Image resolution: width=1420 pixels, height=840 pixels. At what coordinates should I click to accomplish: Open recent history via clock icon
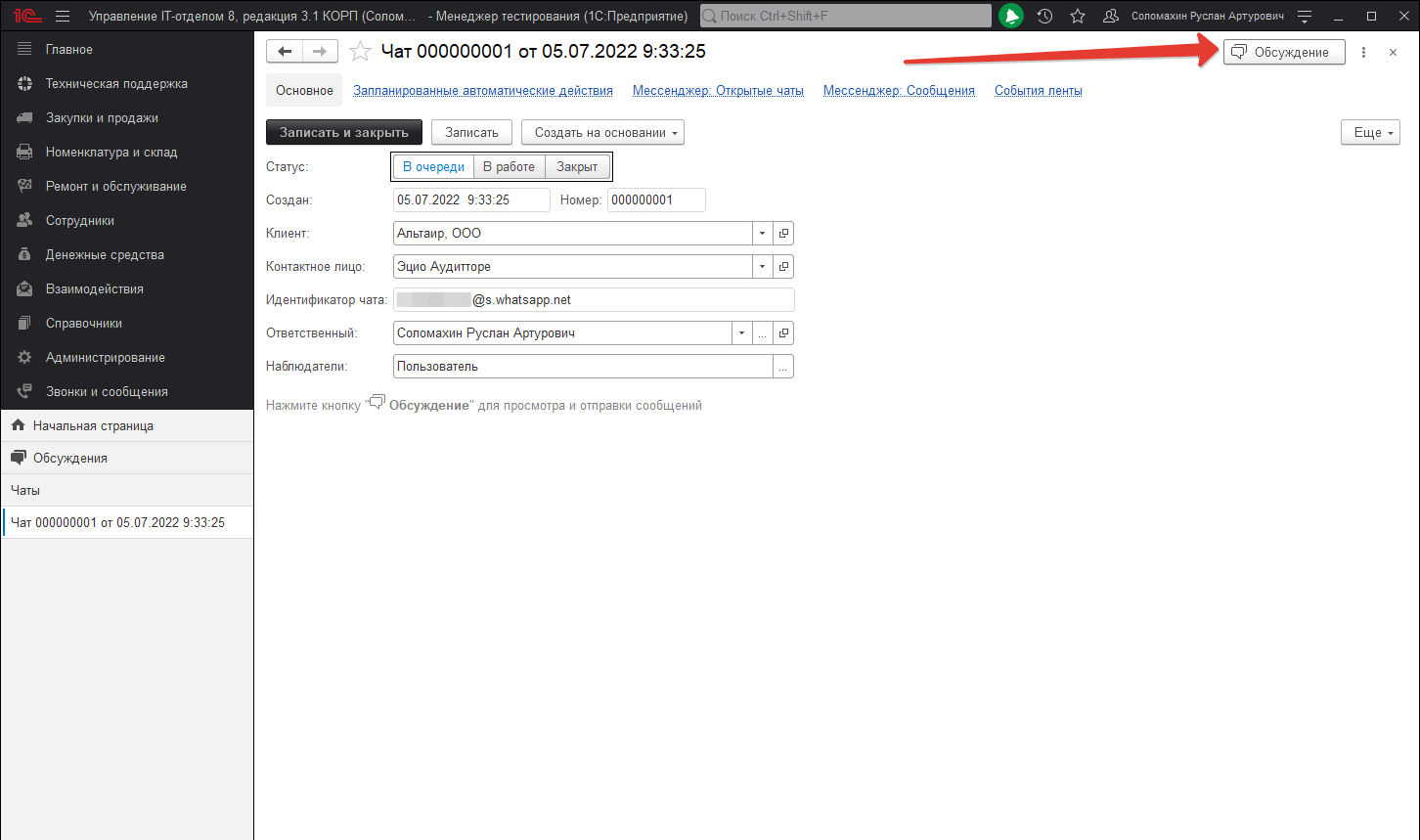1044,16
